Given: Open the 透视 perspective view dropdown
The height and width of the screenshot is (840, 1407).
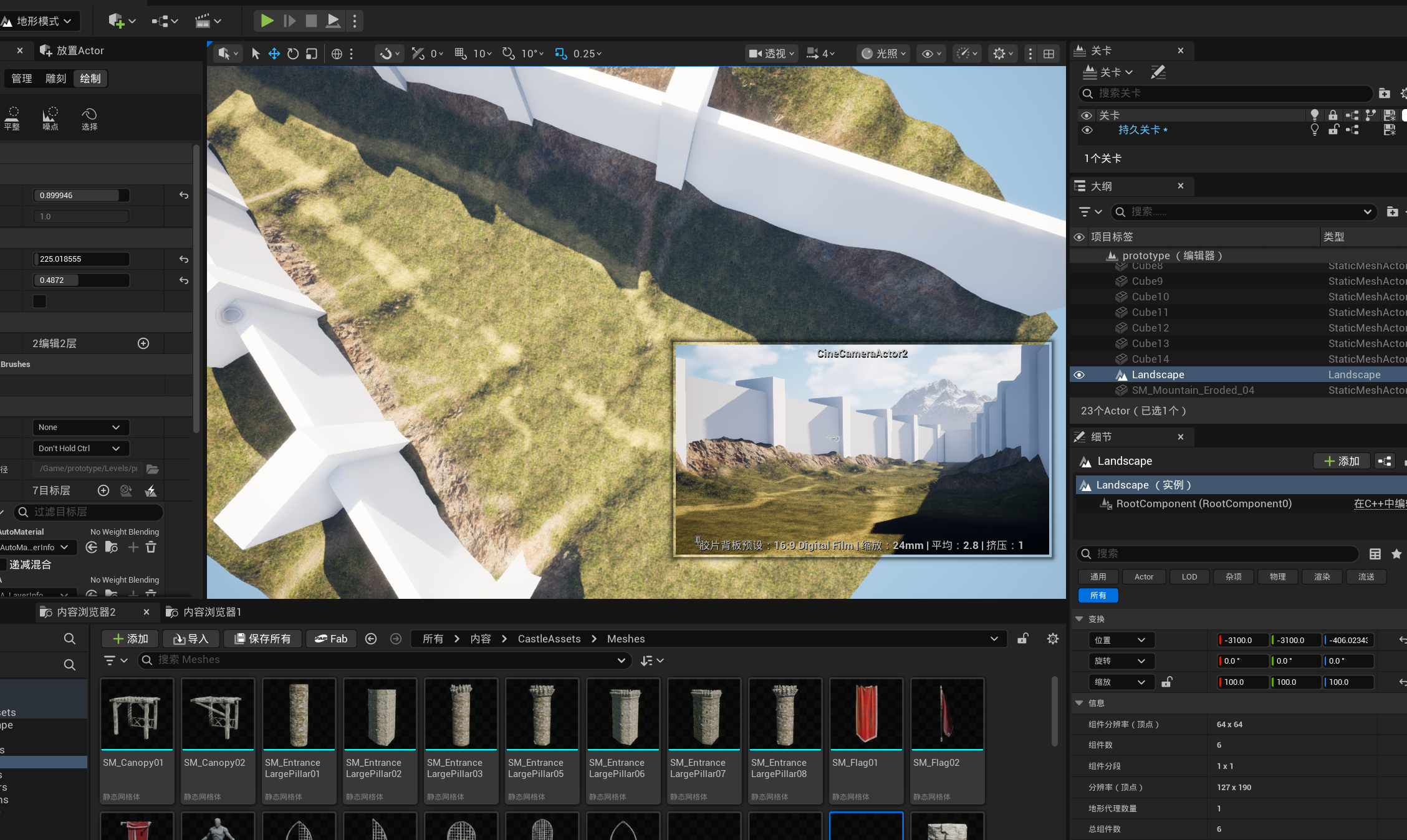Looking at the screenshot, I should pyautogui.click(x=771, y=54).
